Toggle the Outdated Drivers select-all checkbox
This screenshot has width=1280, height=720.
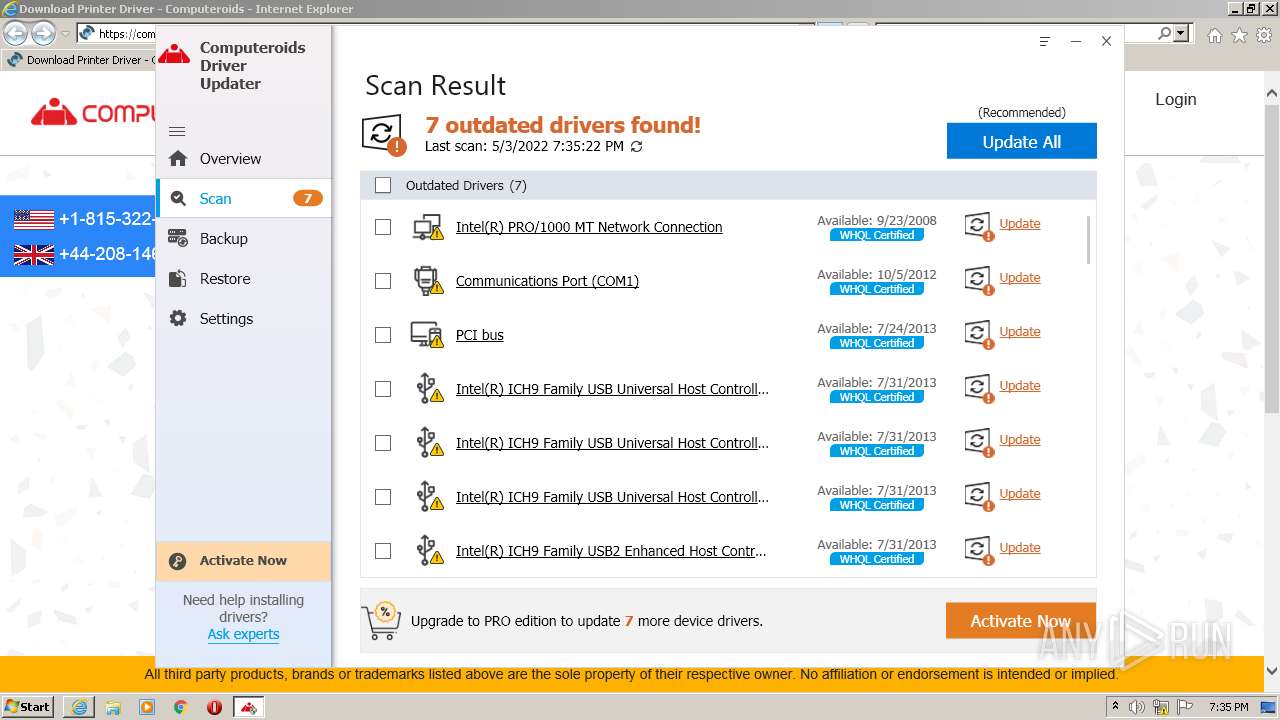click(x=383, y=185)
